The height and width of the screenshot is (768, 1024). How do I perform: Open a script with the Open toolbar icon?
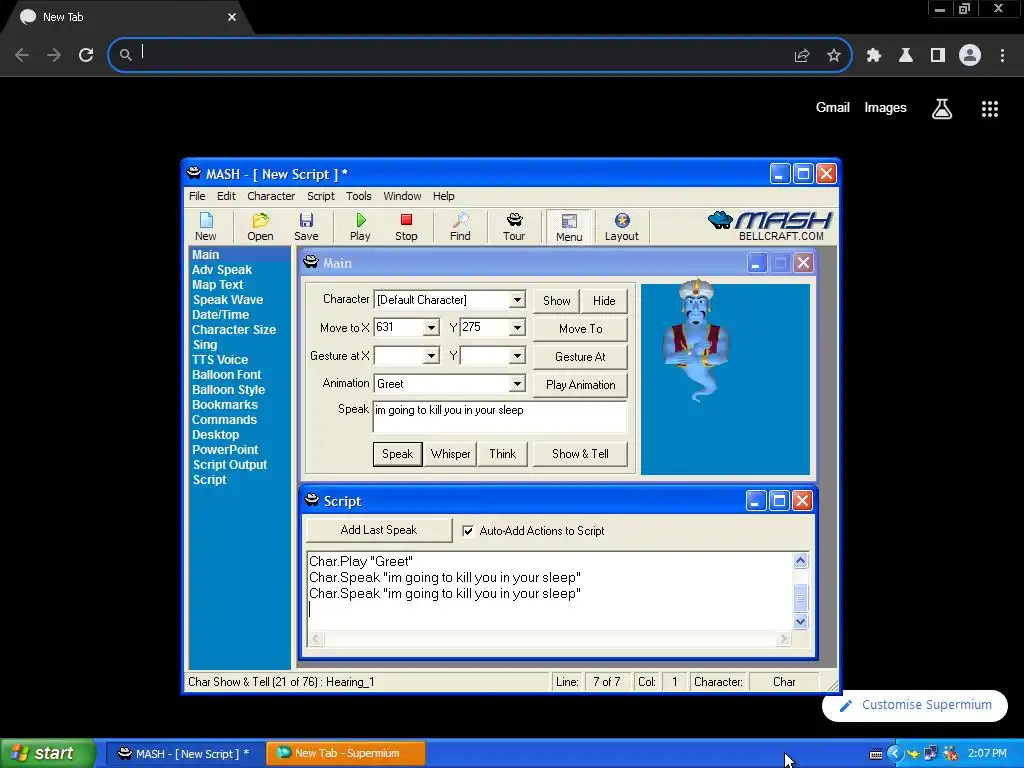point(260,227)
